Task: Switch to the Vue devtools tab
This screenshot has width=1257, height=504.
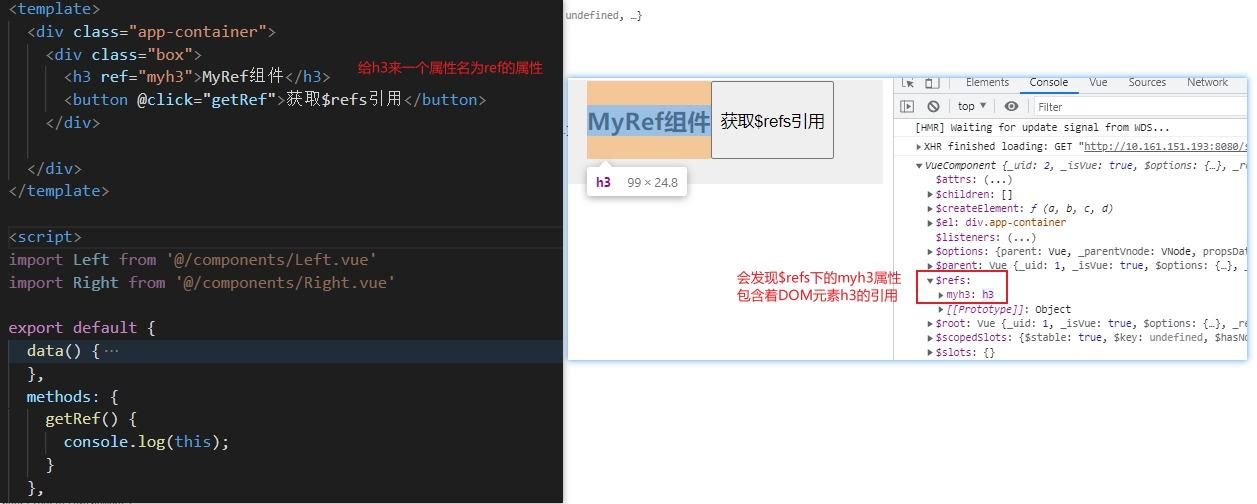Action: click(x=1098, y=83)
